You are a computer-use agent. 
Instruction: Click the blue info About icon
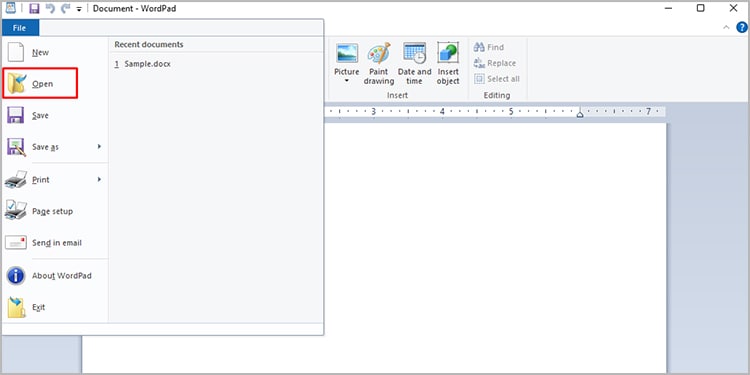pyautogui.click(x=16, y=276)
